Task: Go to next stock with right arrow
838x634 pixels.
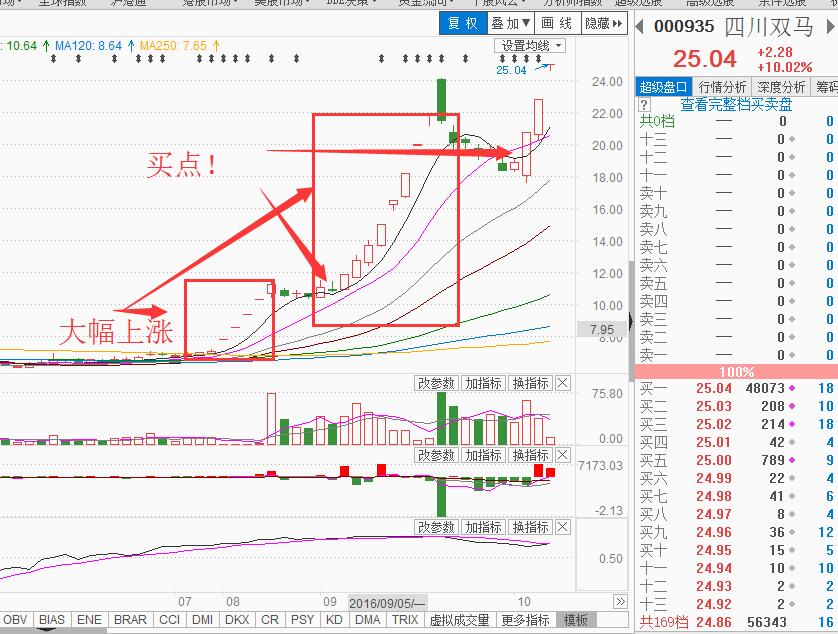Action: [832, 26]
